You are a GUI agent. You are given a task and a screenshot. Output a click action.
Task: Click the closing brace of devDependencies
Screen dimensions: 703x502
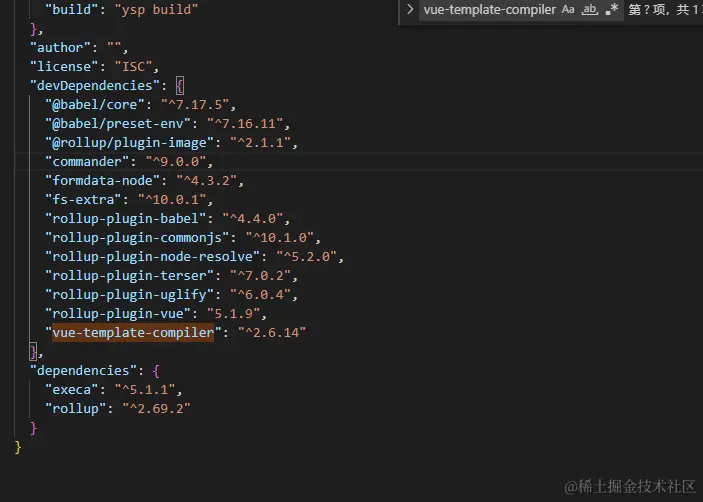(33, 352)
